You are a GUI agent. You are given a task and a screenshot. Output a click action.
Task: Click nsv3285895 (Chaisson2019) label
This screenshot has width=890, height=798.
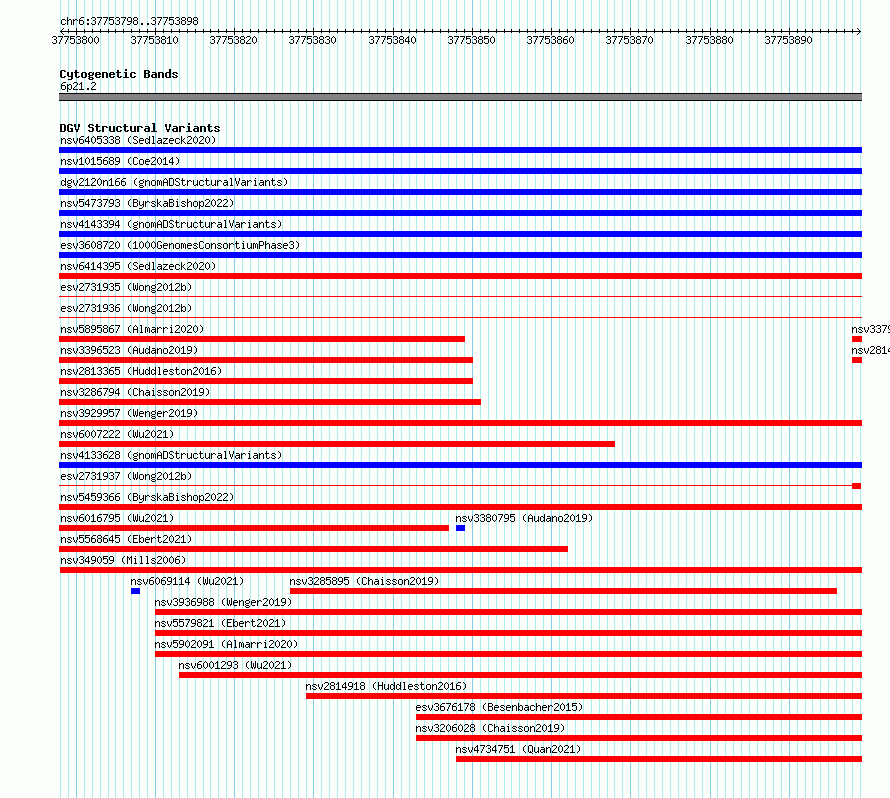(364, 581)
